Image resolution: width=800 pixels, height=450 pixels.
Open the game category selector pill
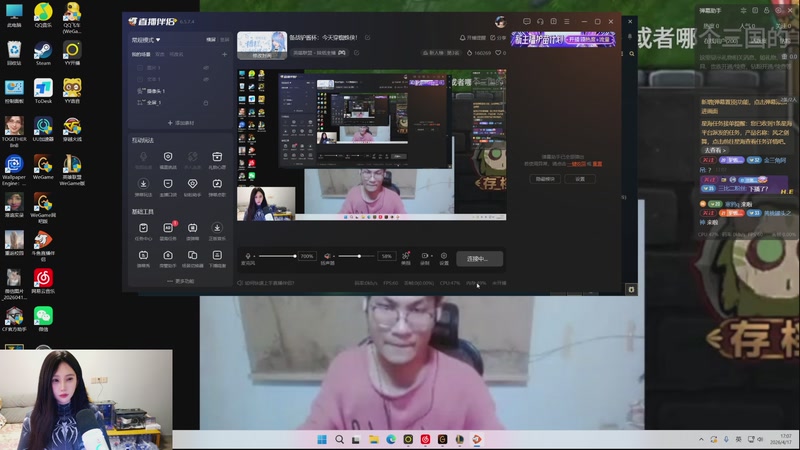319,53
